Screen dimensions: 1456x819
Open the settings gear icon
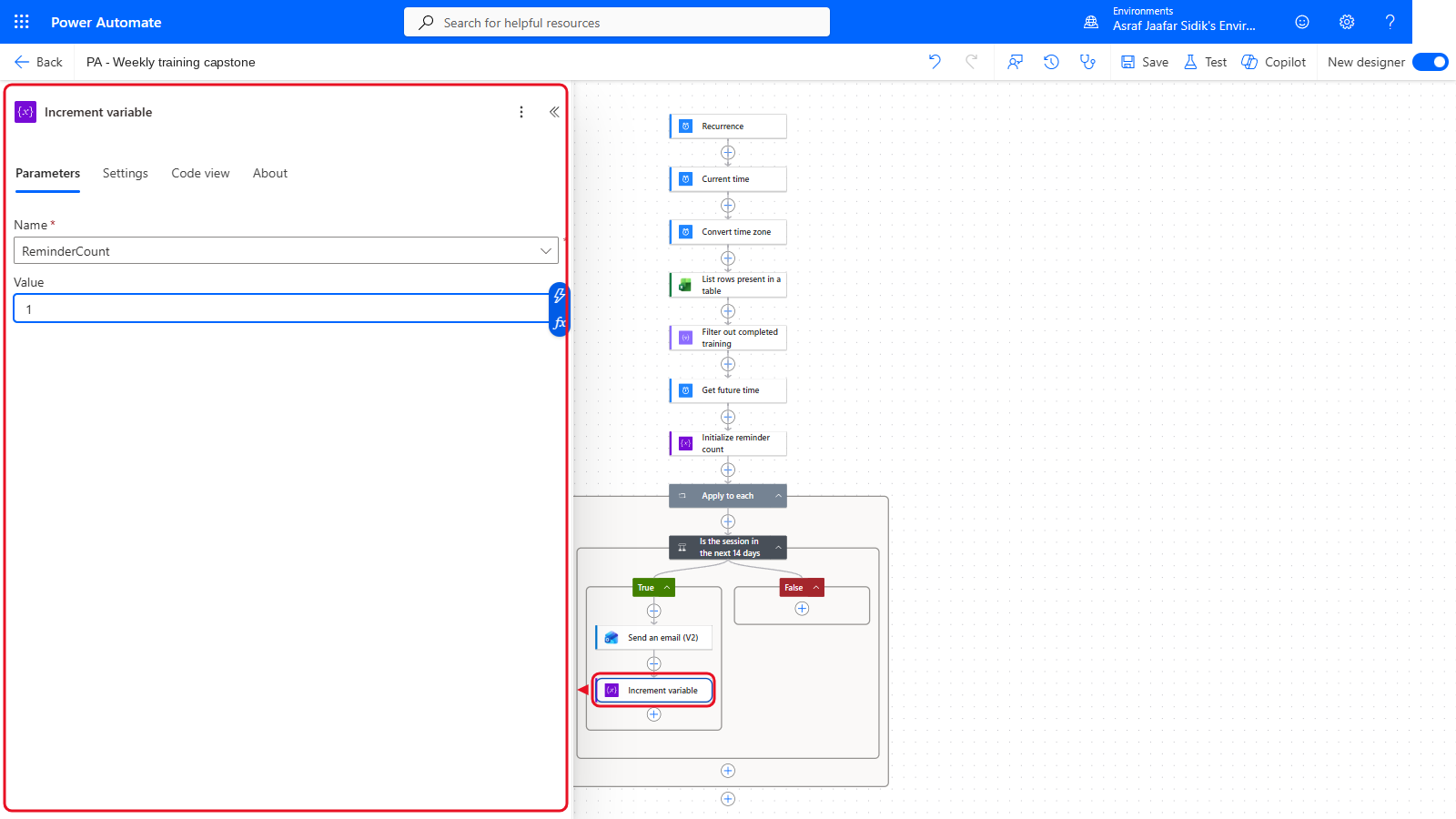point(1347,22)
